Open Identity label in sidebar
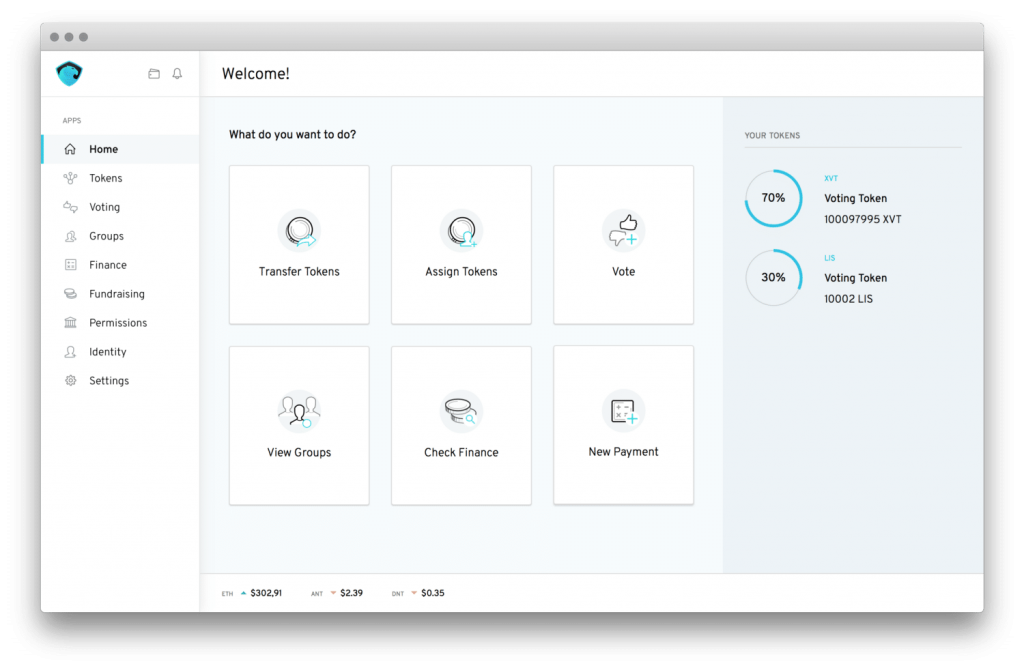This screenshot has height=670, width=1024. click(x=108, y=352)
